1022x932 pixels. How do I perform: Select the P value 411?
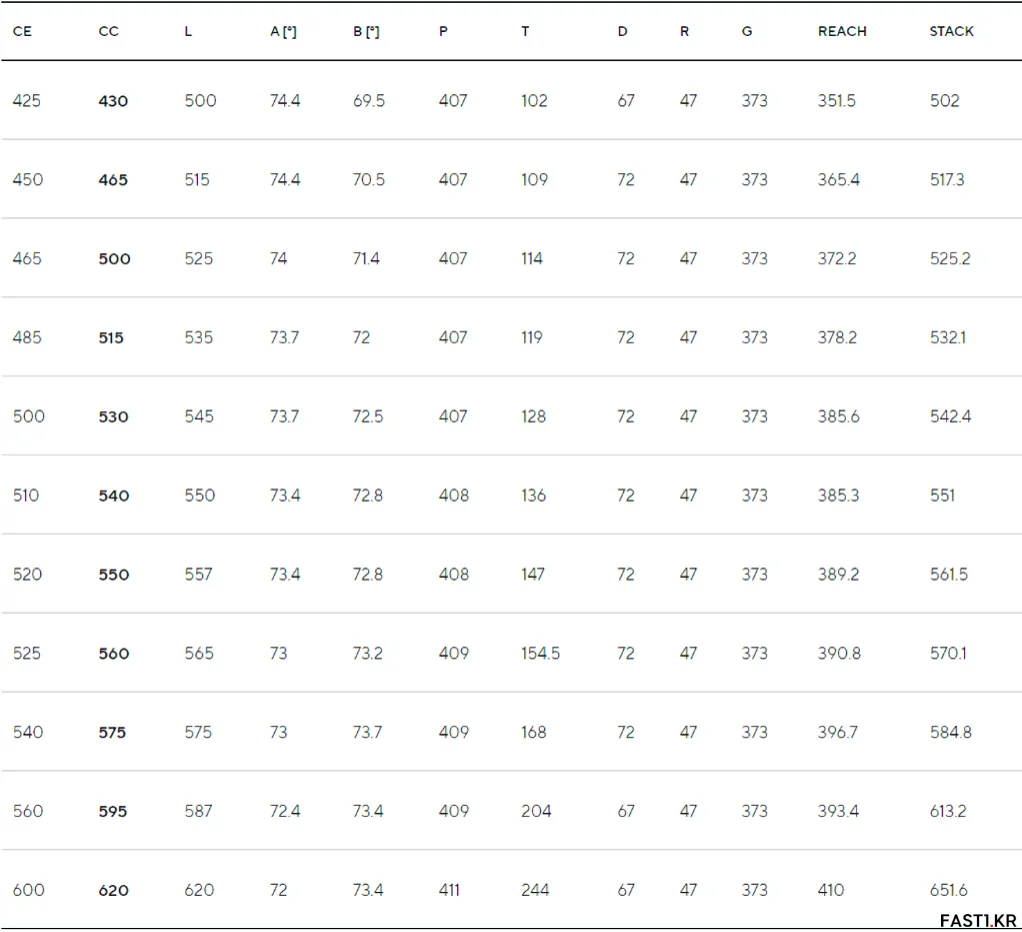tap(449, 890)
